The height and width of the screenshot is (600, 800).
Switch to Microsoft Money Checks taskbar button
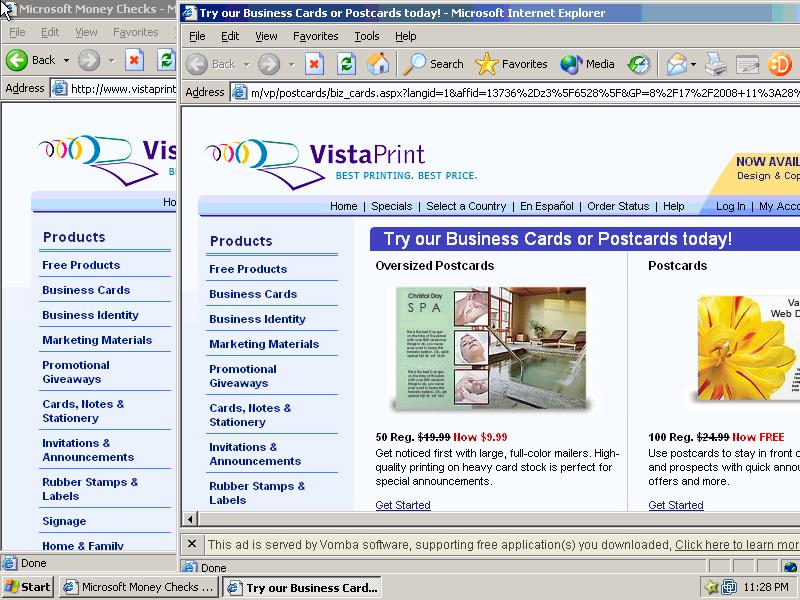139,587
